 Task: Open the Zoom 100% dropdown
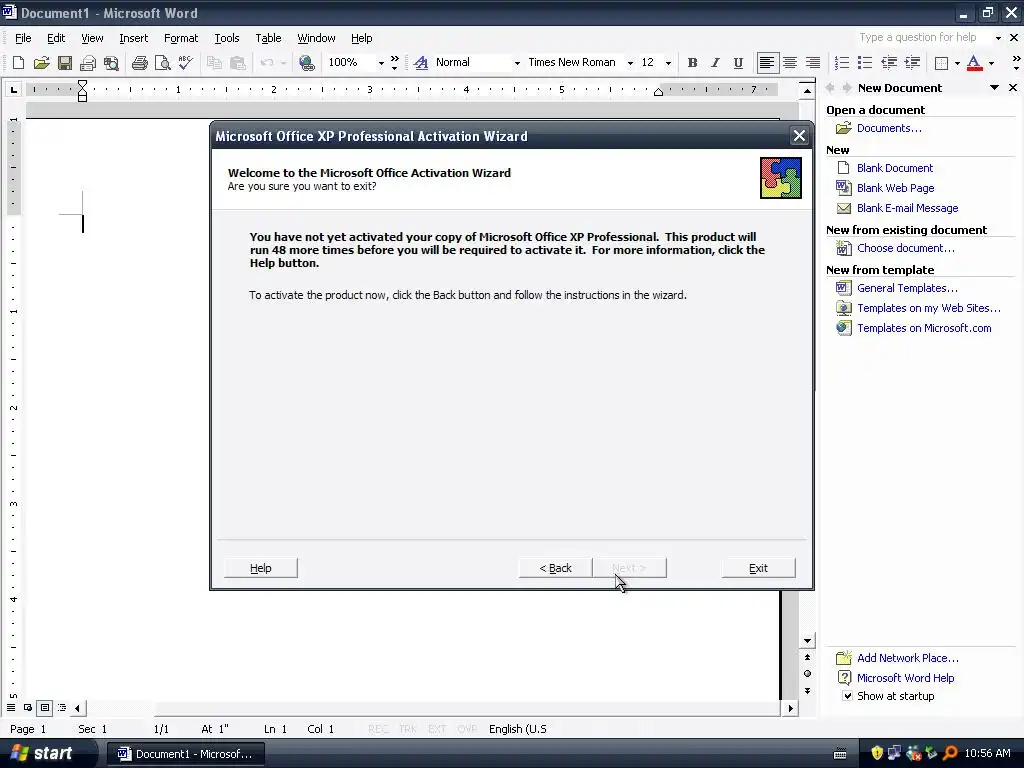click(381, 63)
